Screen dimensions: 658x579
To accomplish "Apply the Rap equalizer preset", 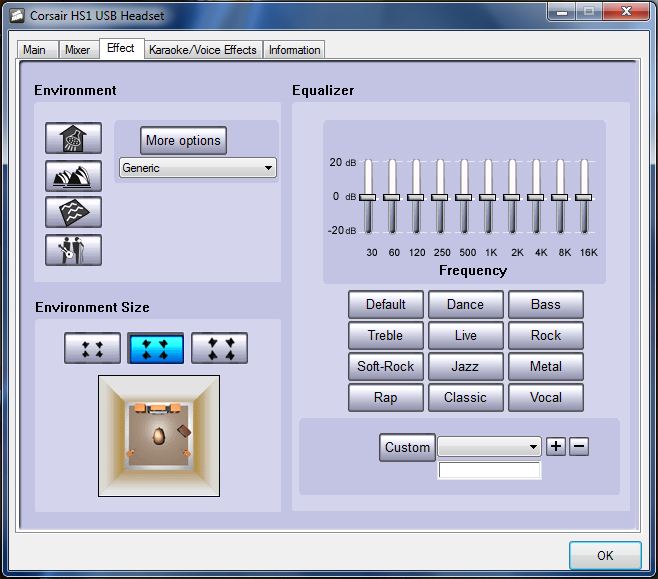I will tap(386, 397).
